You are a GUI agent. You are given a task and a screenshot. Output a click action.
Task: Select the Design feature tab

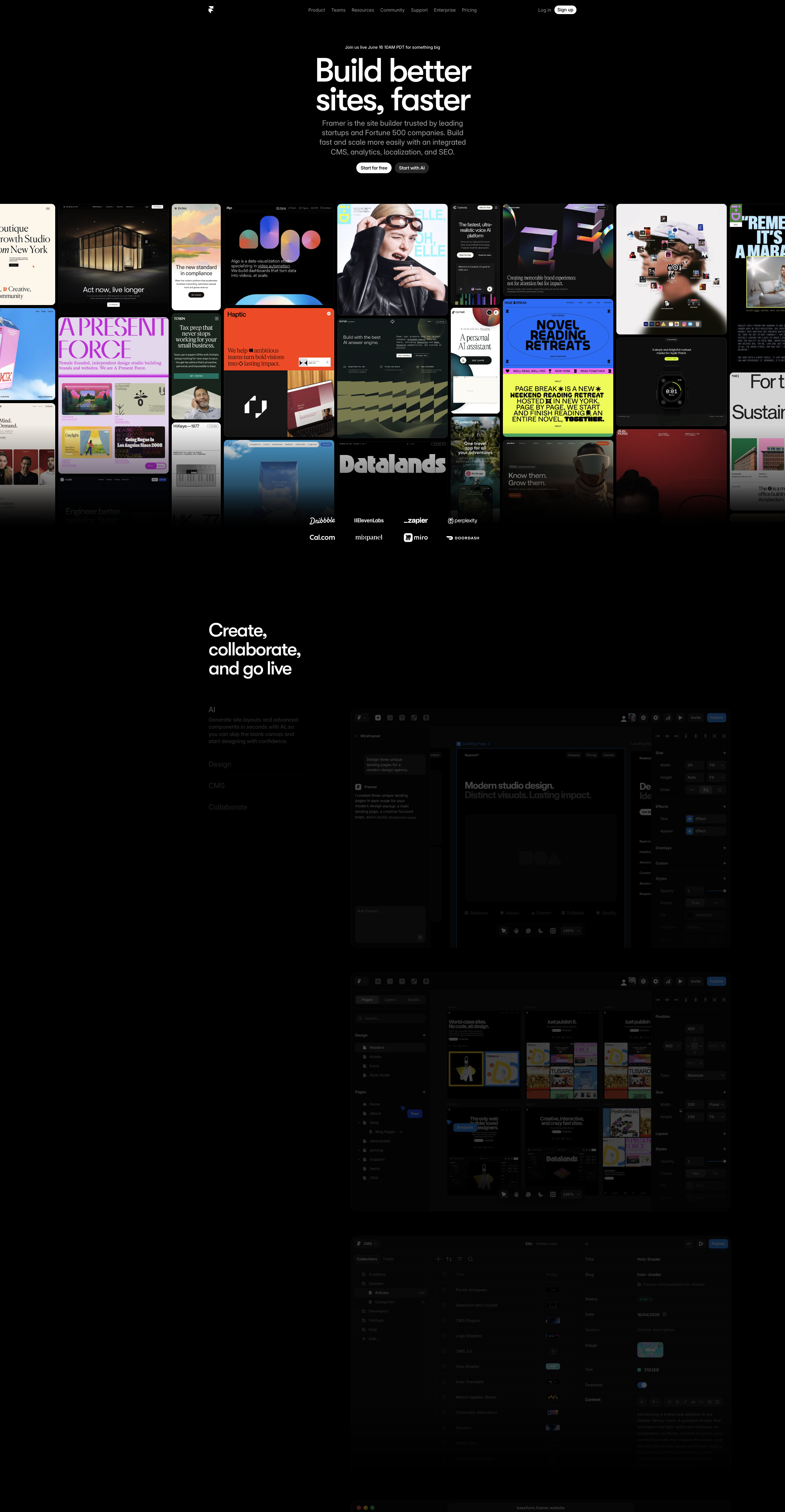(220, 764)
